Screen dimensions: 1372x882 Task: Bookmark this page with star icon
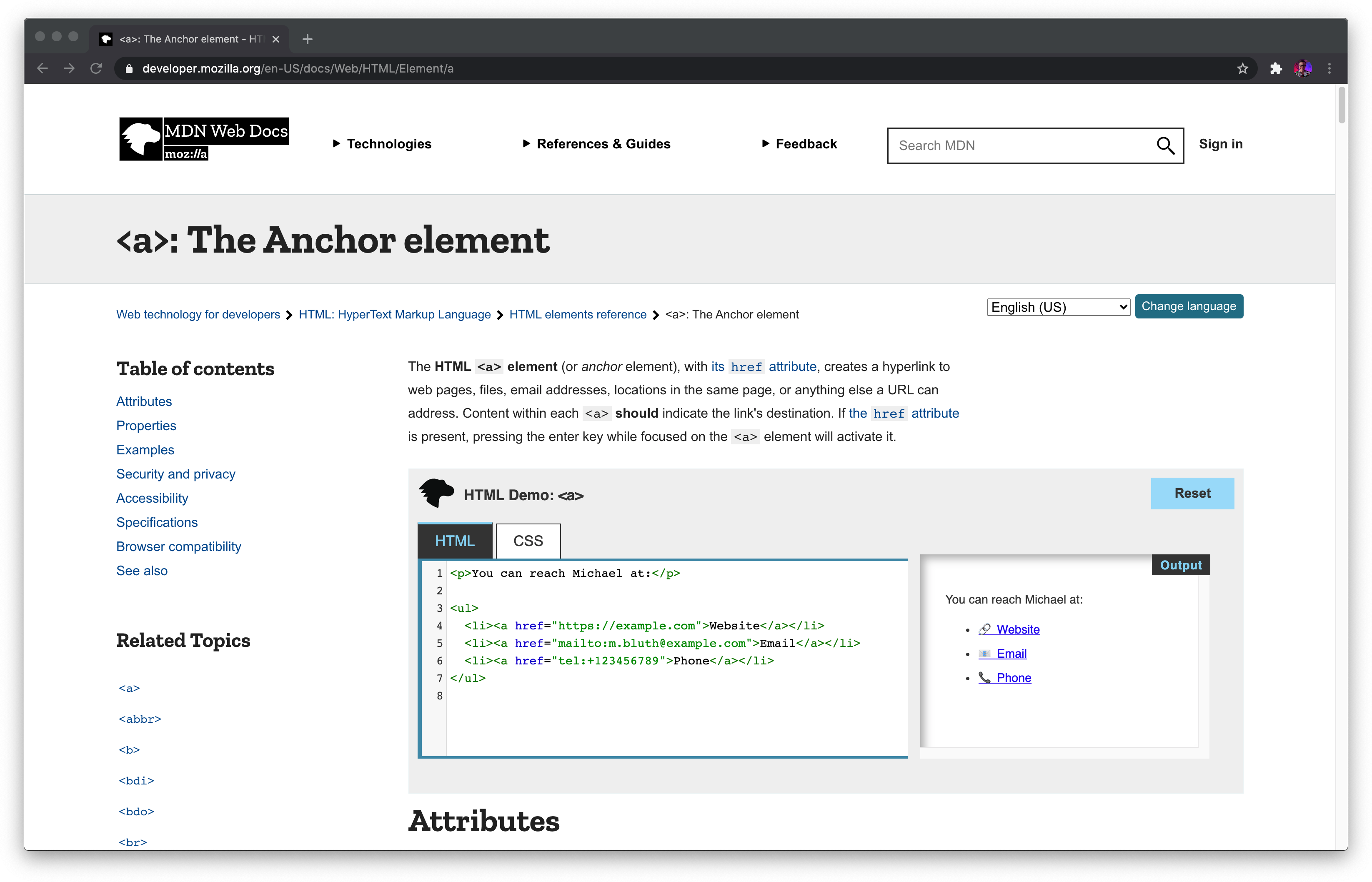1242,69
